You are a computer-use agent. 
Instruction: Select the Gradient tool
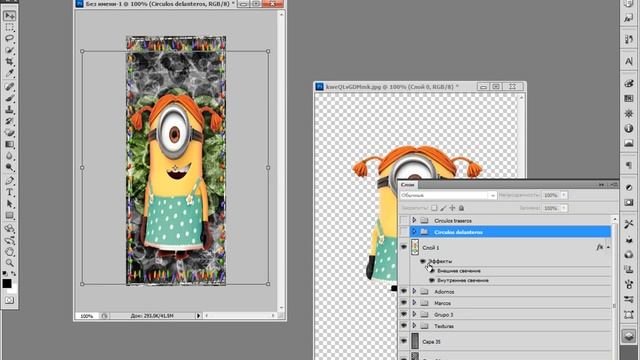(9, 144)
